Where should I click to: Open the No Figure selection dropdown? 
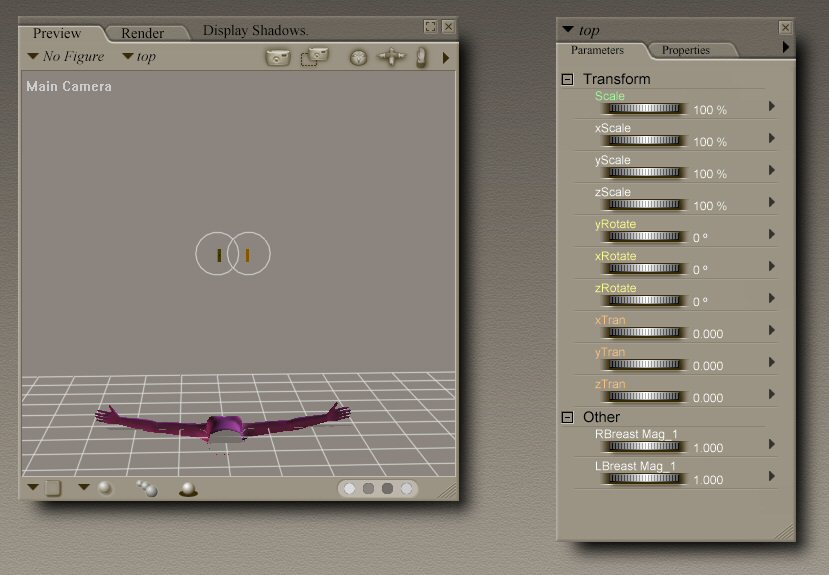66,57
